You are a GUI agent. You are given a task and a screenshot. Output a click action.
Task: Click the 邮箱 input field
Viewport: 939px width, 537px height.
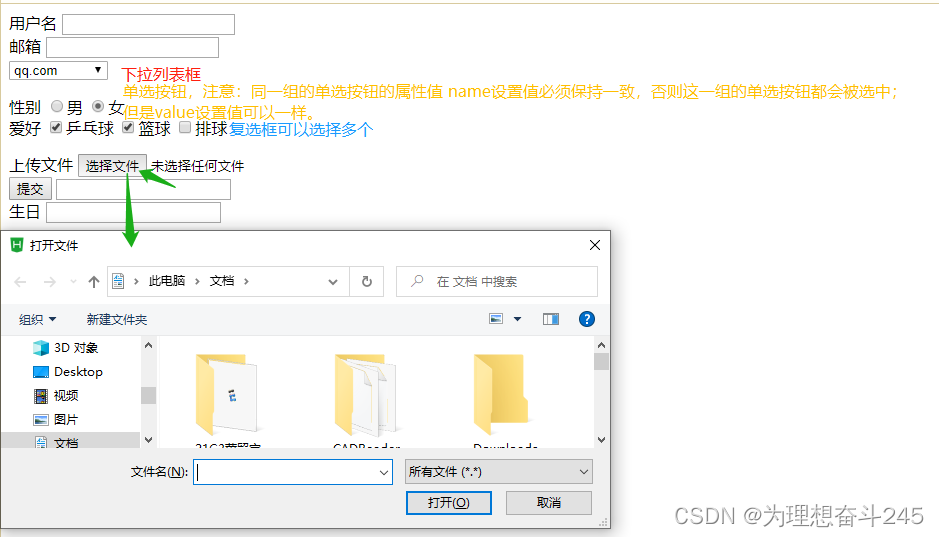coord(132,47)
